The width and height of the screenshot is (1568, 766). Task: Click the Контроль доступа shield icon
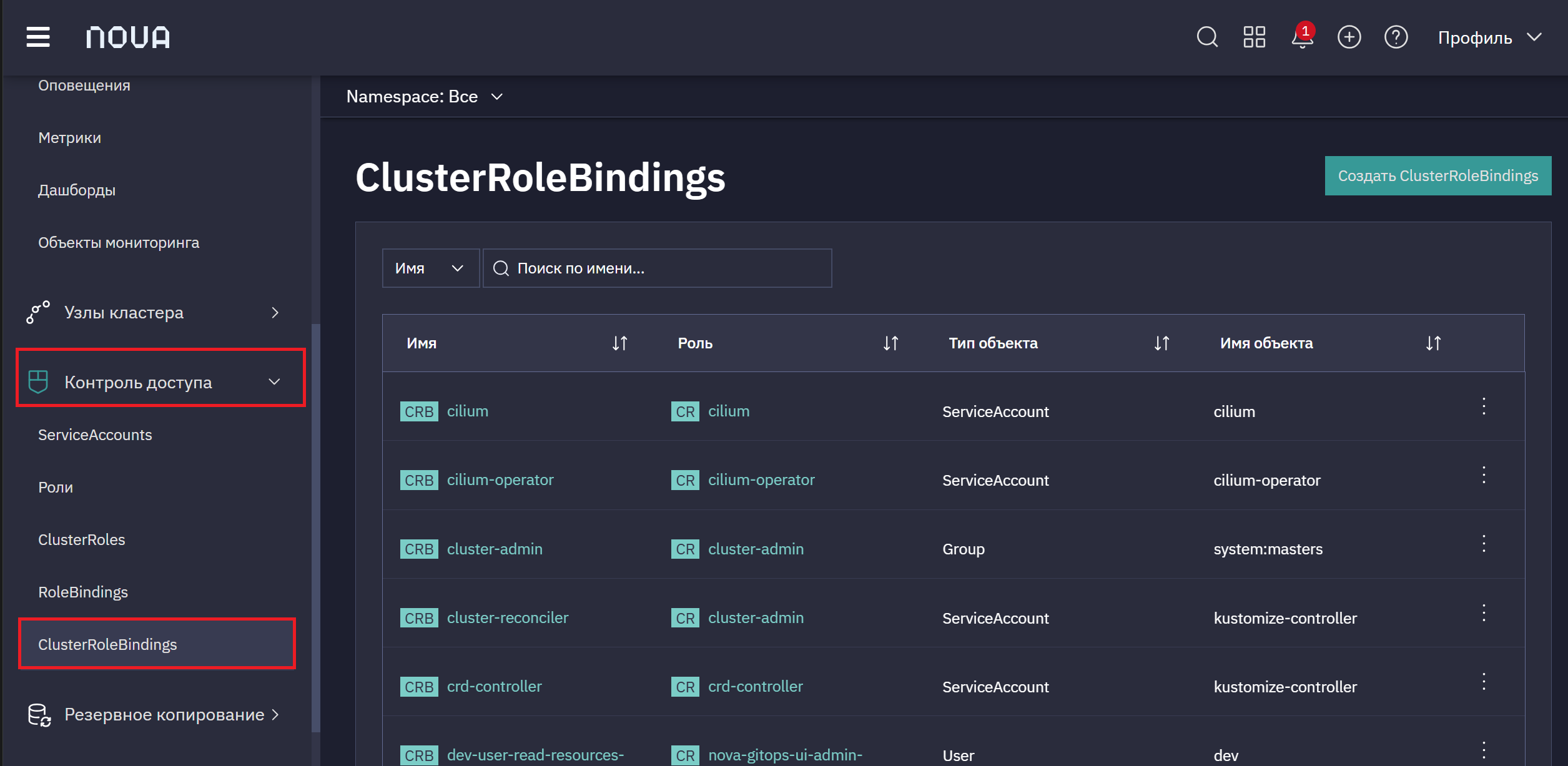(x=38, y=382)
